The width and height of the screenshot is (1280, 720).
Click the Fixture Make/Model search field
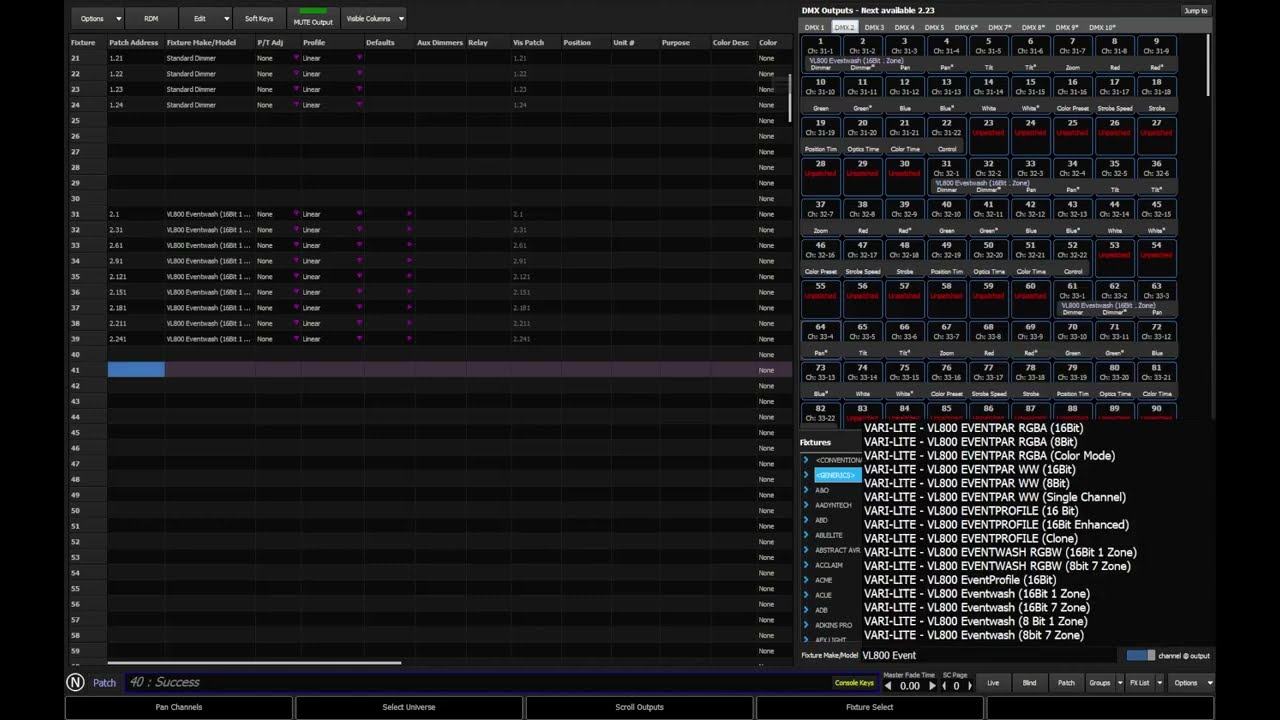(x=990, y=656)
